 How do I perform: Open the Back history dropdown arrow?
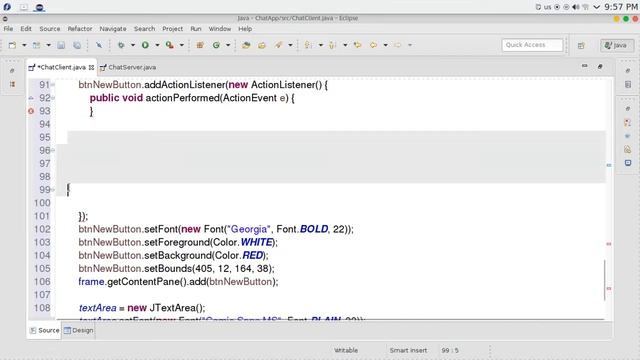coord(385,45)
